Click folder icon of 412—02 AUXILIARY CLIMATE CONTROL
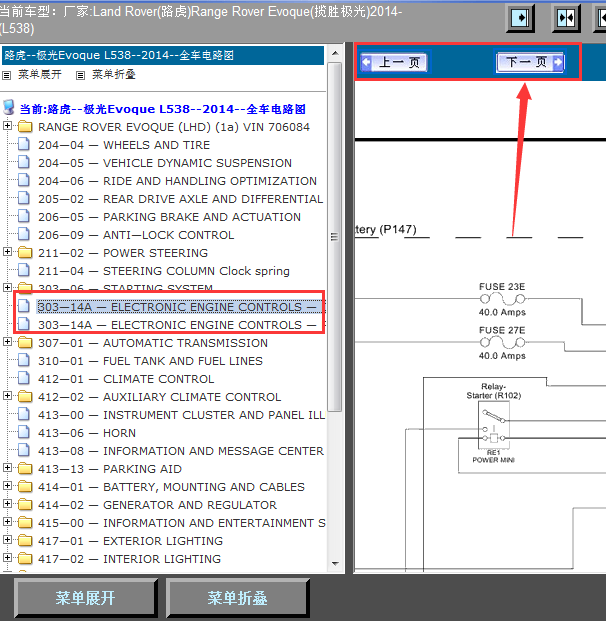The width and height of the screenshot is (606, 621). pos(25,396)
